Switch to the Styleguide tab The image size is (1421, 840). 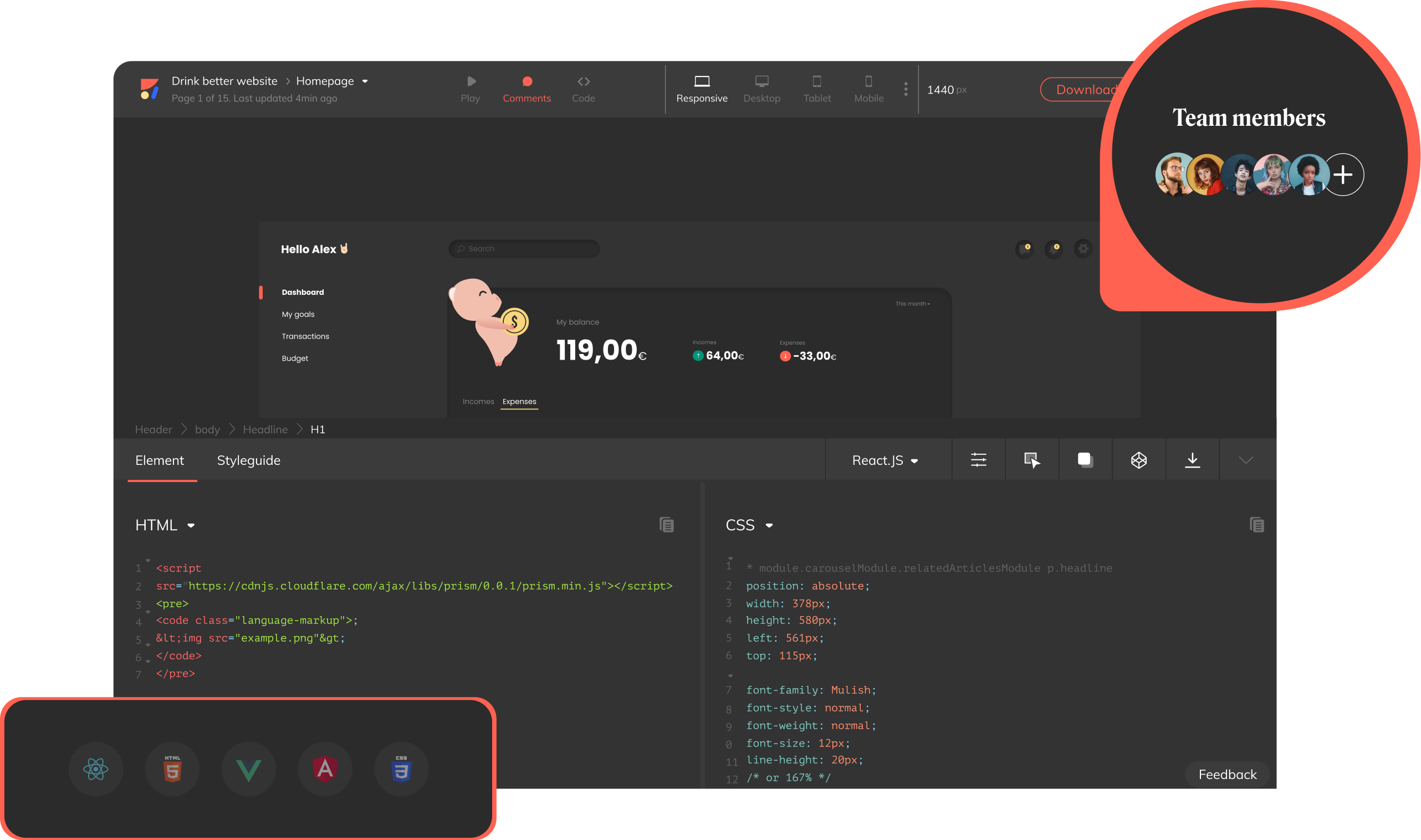coord(248,460)
